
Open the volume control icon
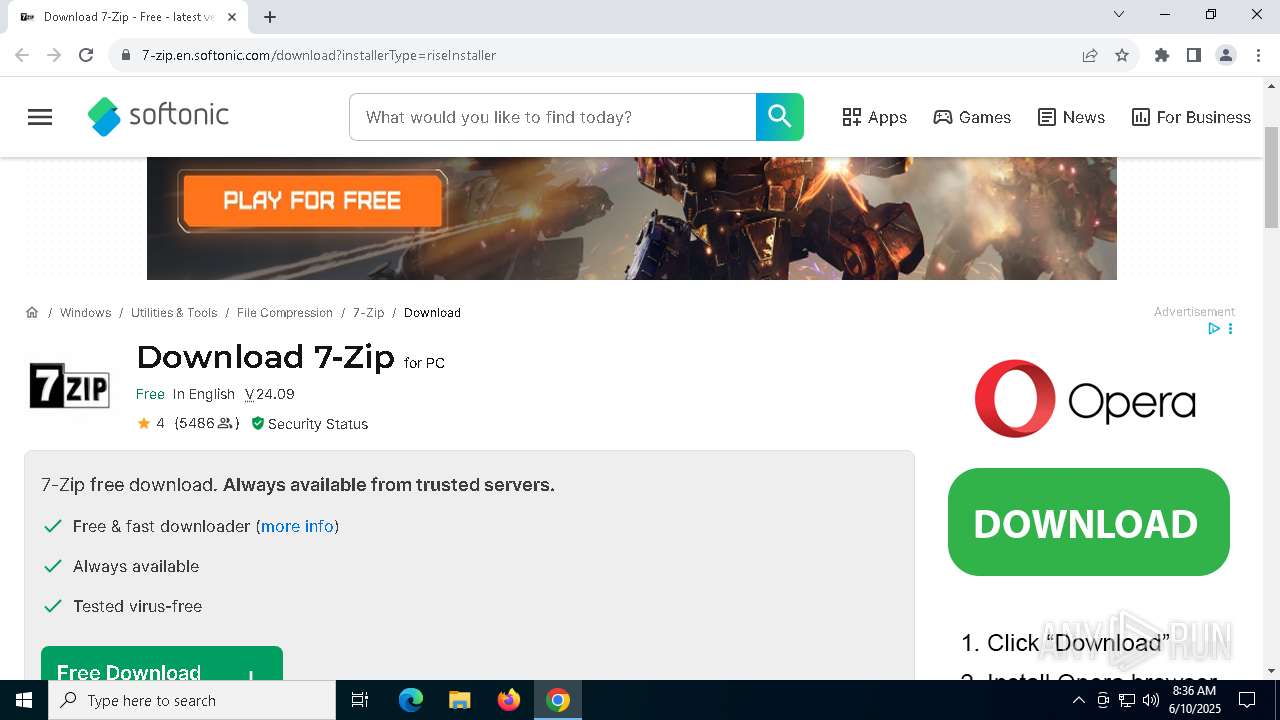[x=1150, y=700]
